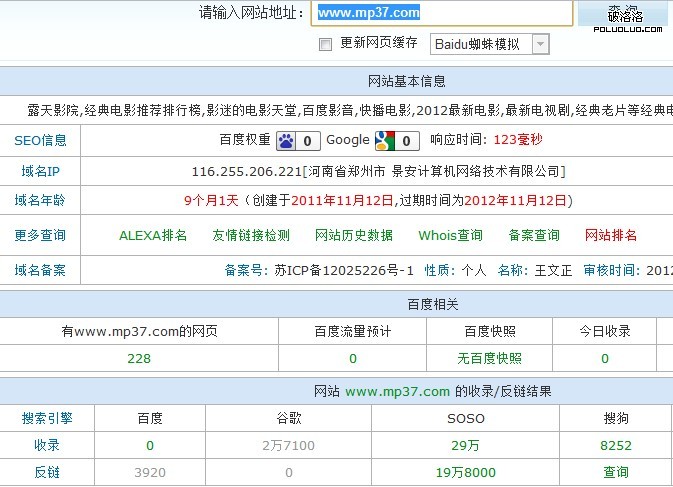Click the Baidu paw weight icon

[x=287, y=141]
